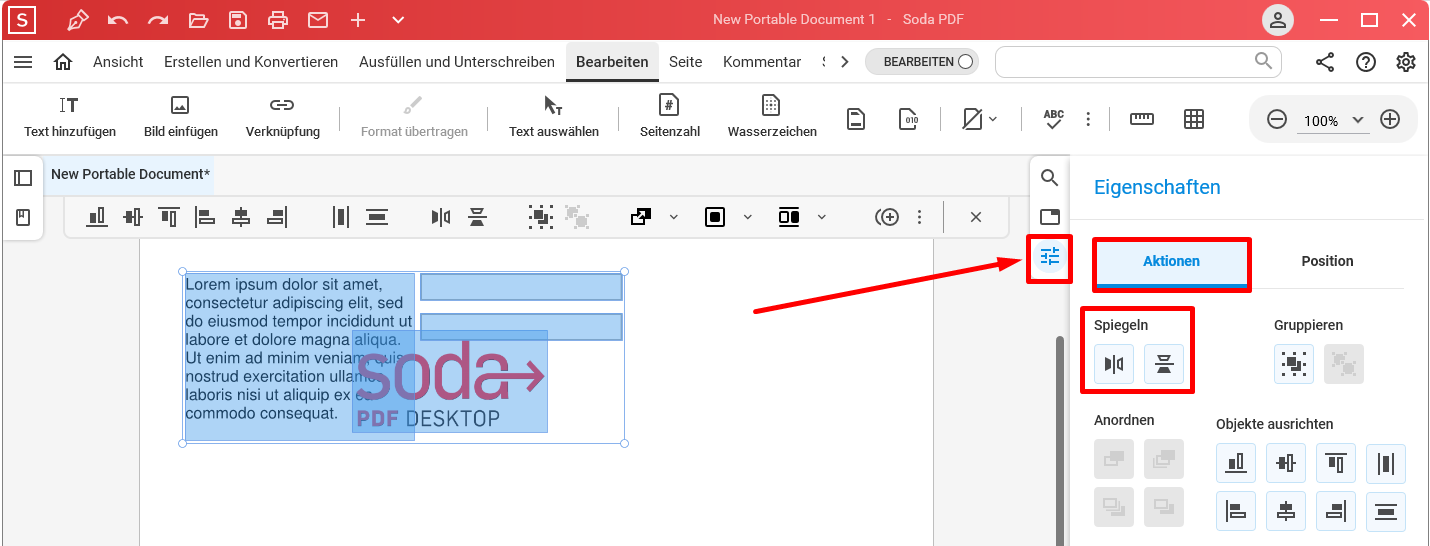This screenshot has width=1430, height=546.
Task: Click the Text auswählen button
Action: pos(553,117)
